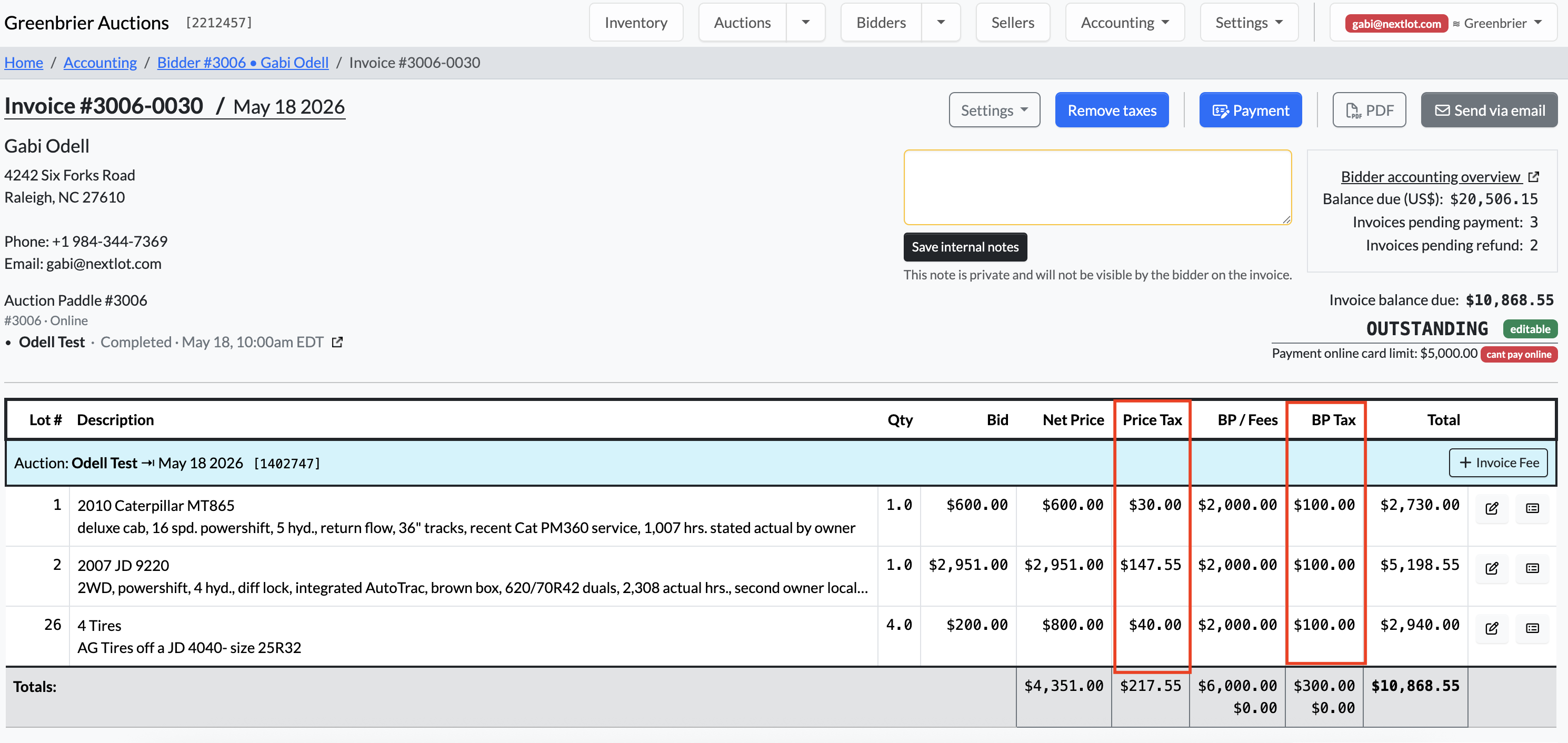This screenshot has width=1568, height=743.
Task: Open details icon for lot 26 row
Action: click(x=1532, y=628)
